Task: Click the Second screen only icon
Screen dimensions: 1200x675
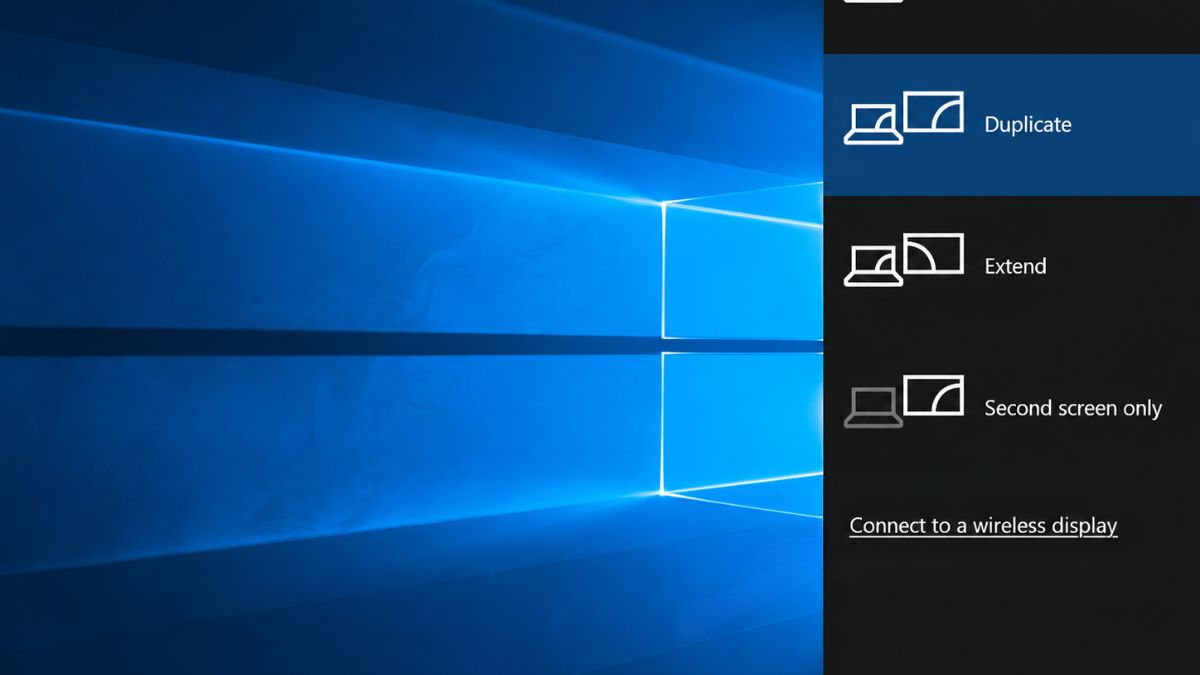Action: tap(904, 402)
